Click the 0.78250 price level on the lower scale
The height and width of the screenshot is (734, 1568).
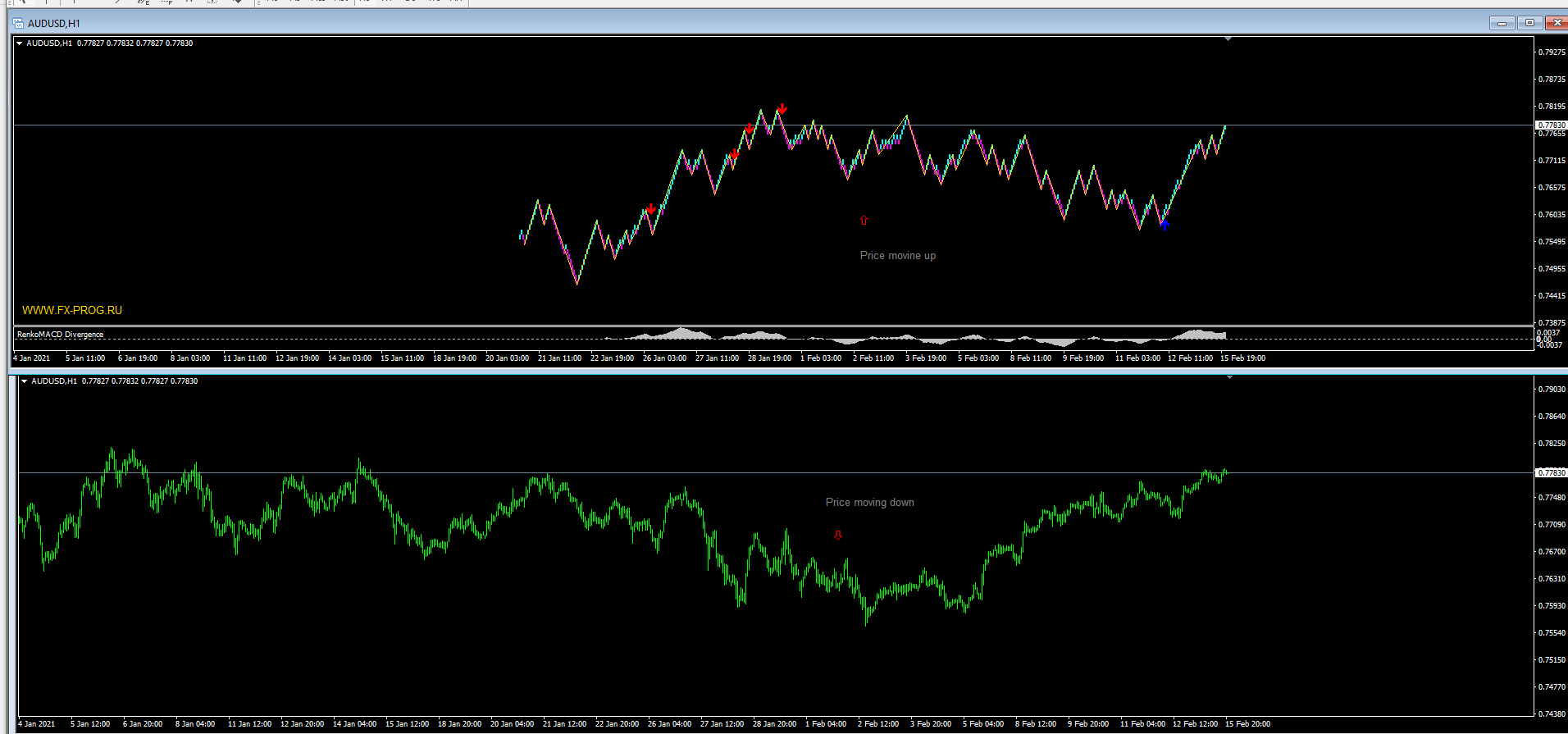pos(1552,444)
